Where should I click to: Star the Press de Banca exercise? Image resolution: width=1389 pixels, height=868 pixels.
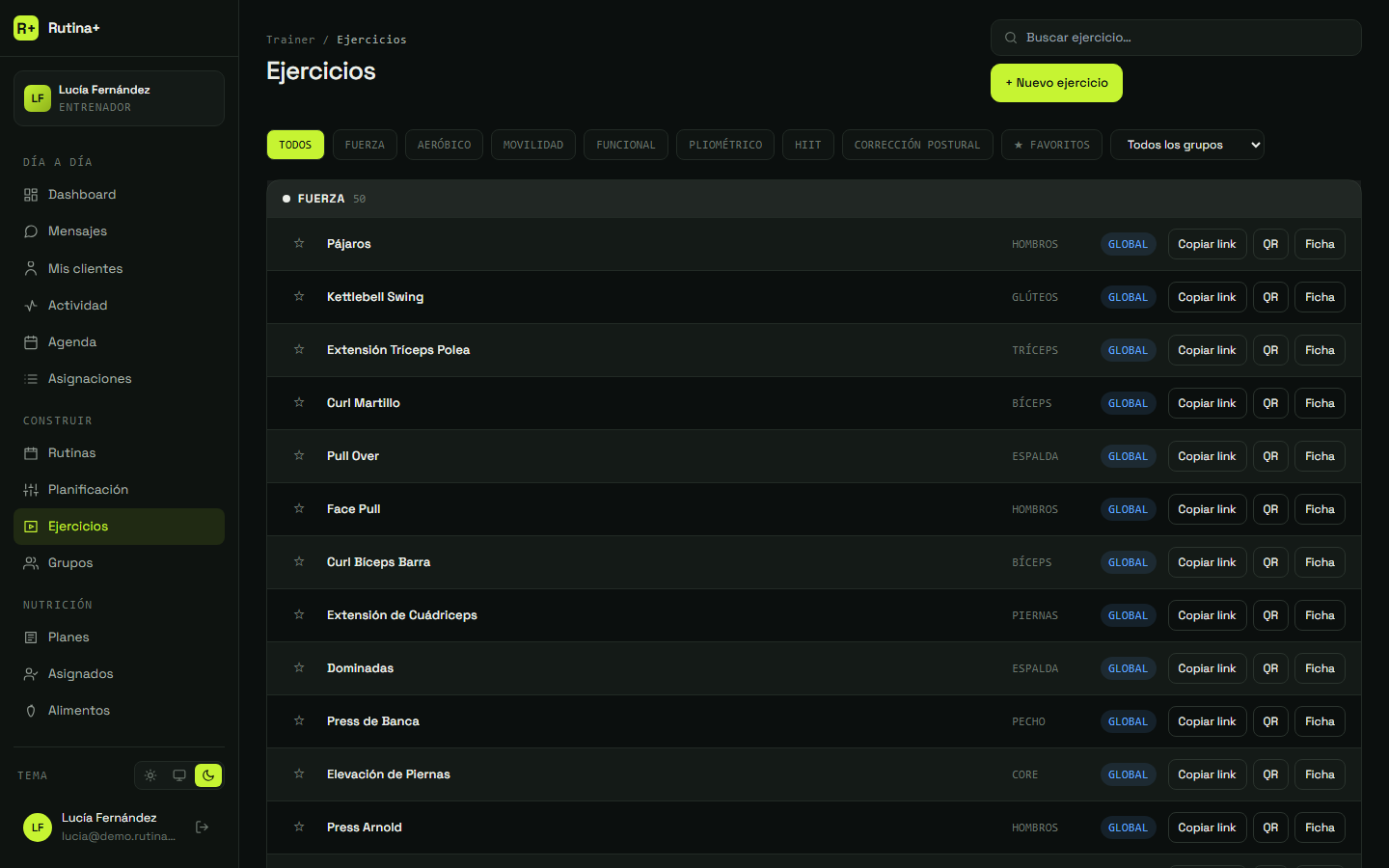coord(299,720)
